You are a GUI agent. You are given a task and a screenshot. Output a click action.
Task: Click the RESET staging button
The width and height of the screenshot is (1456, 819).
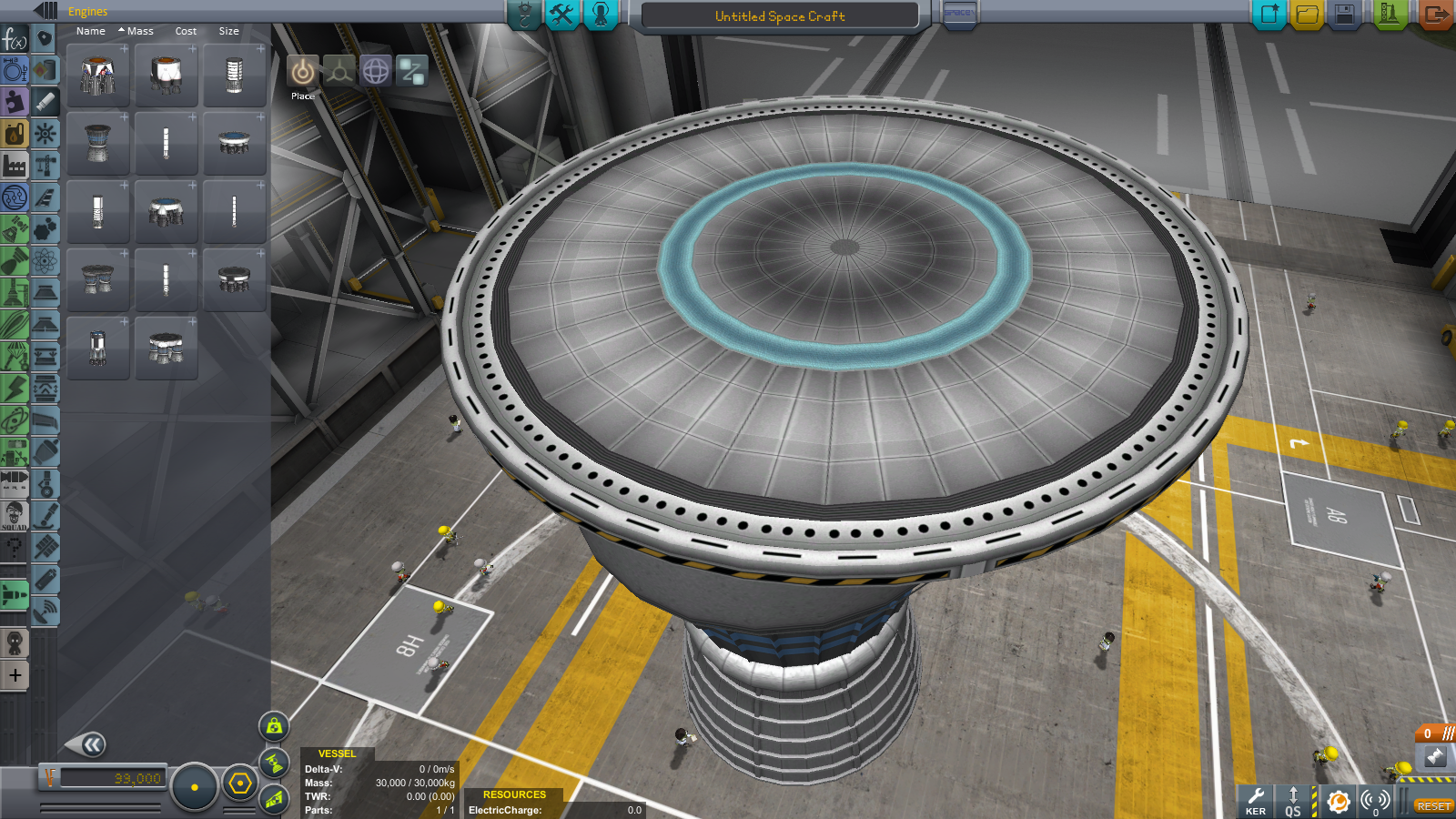(1433, 806)
